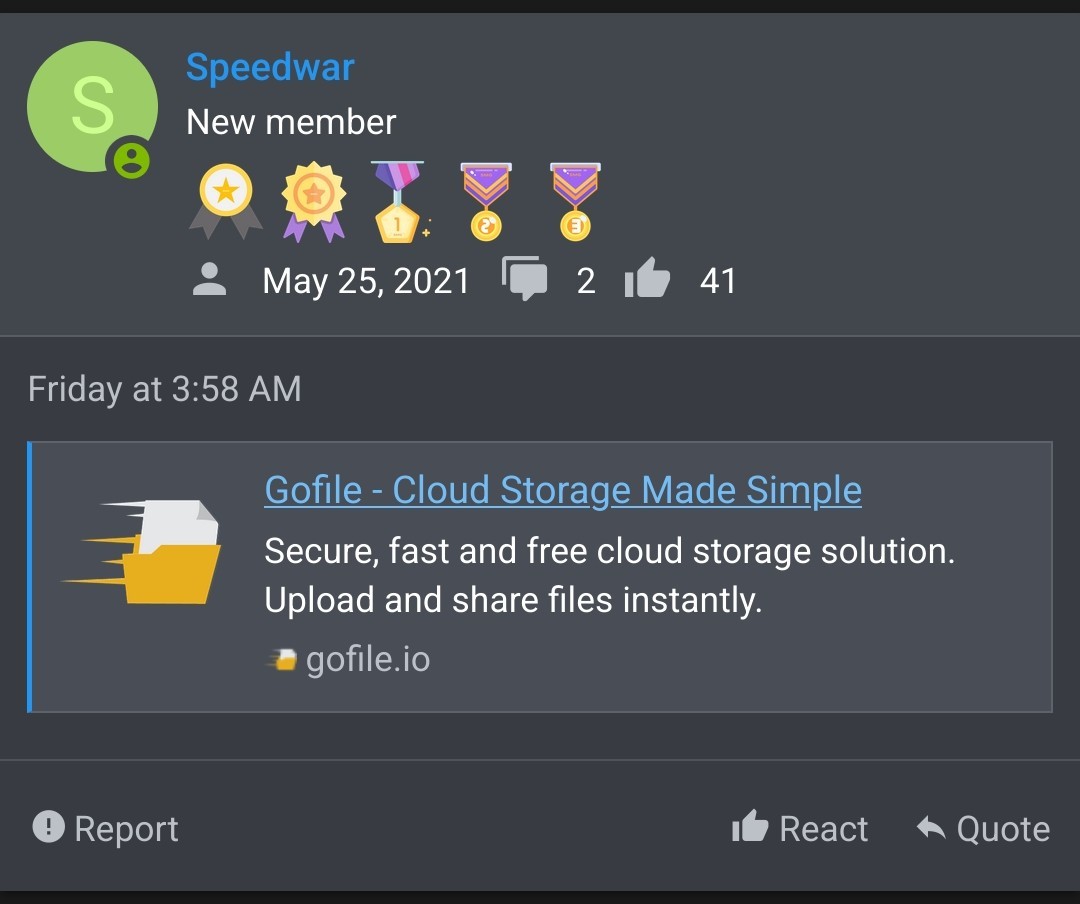Click the number 3 medal badge
Viewport: 1080px width, 904px height.
pyautogui.click(x=575, y=202)
